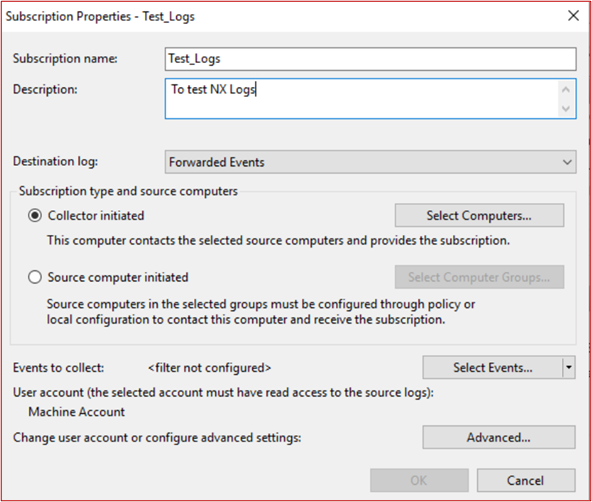Click the Forwarded Events chevron arrow
592x502 pixels.
(x=567, y=162)
